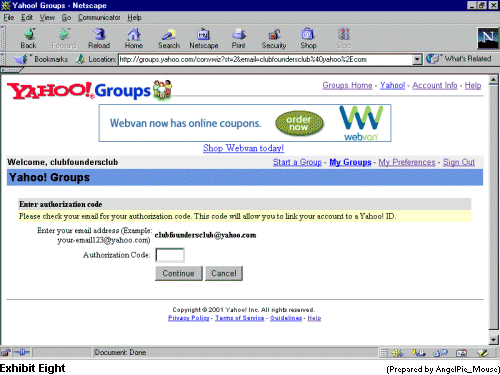The height and width of the screenshot is (375, 500).
Task: Open the Security toolbar icon
Action: point(274,38)
